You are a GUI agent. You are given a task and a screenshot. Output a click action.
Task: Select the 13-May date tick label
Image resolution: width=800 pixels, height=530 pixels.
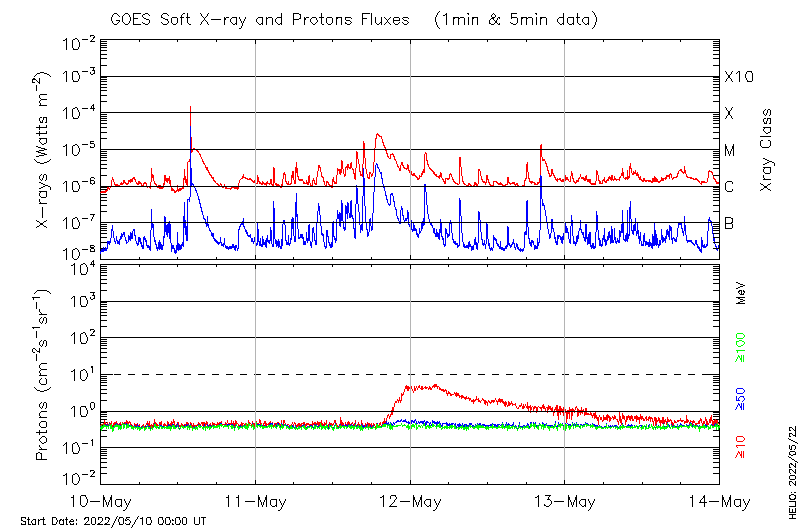564,501
